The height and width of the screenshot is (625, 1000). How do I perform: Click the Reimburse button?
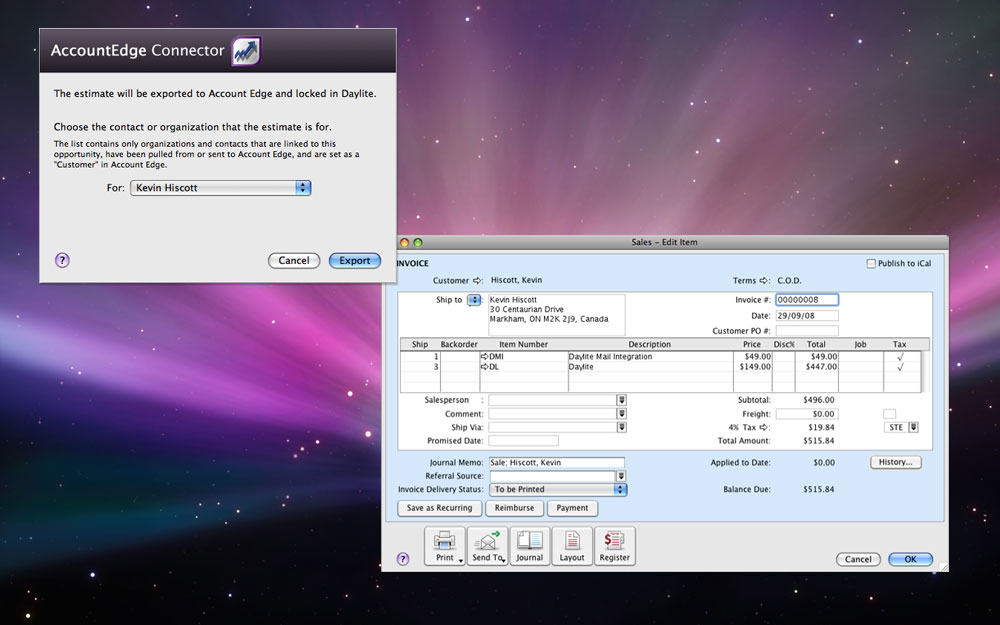point(515,508)
